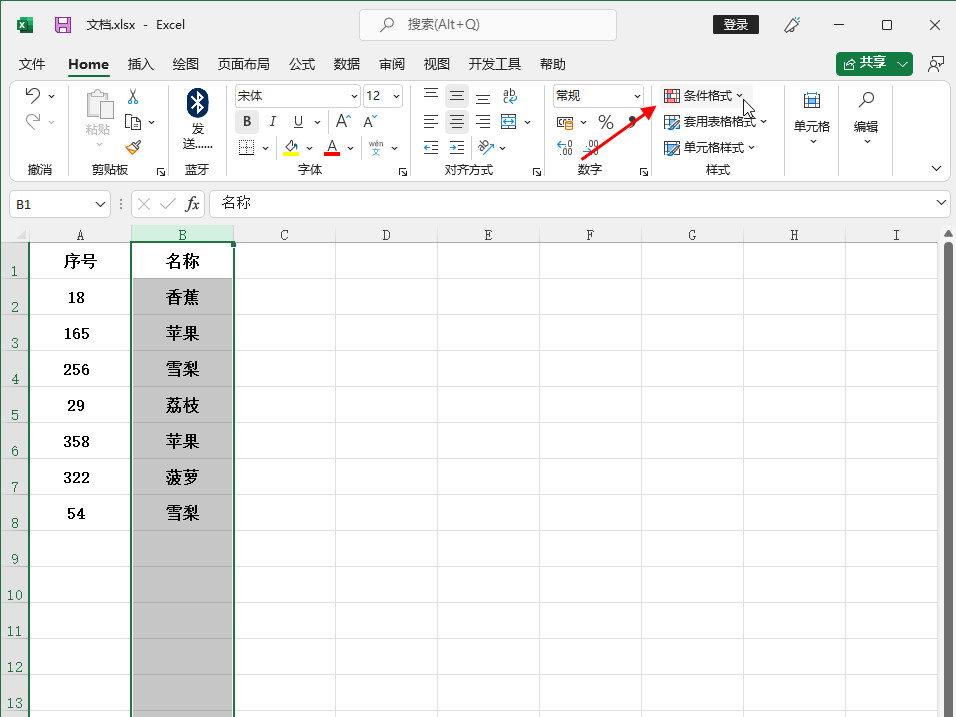Viewport: 956px width, 717px height.
Task: Click the 登录 sign-in button
Action: (736, 25)
